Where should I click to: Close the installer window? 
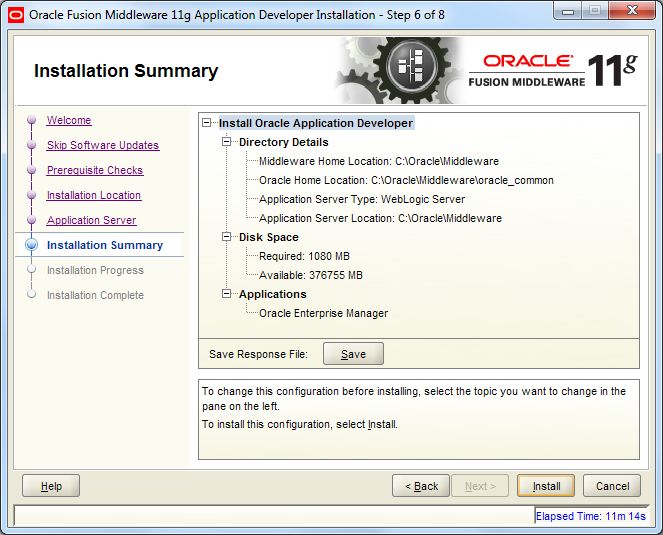(x=632, y=11)
